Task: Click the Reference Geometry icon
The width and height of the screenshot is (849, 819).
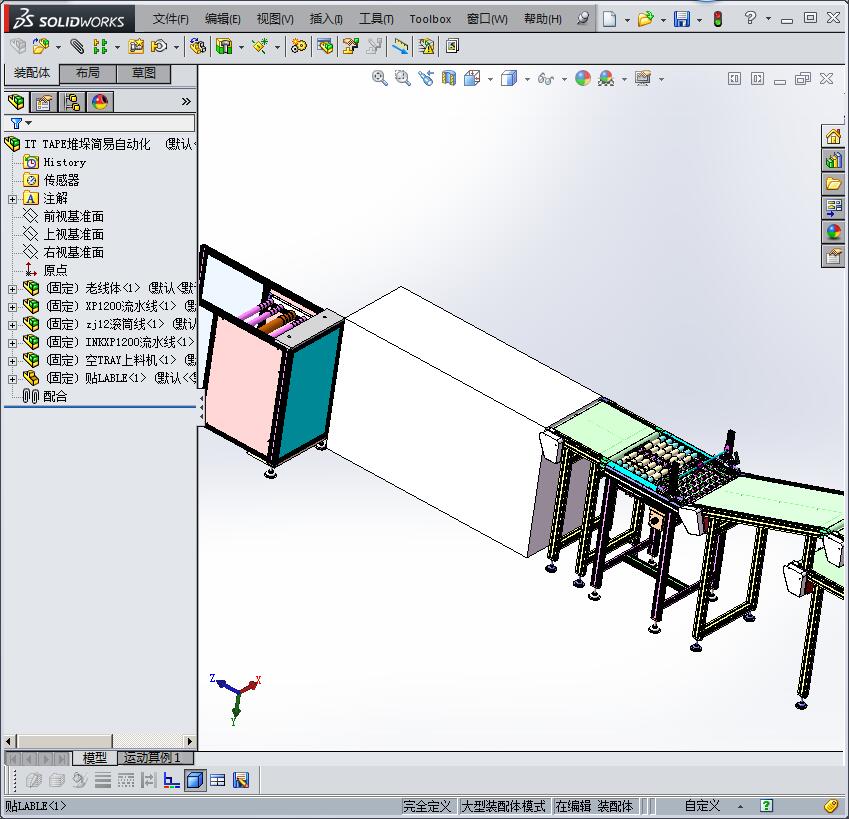Action: (x=260, y=47)
